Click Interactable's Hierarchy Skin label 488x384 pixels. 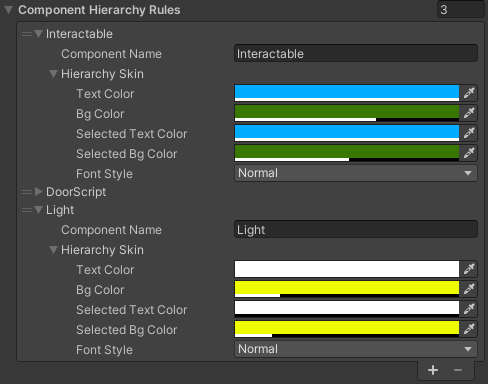[x=102, y=74]
